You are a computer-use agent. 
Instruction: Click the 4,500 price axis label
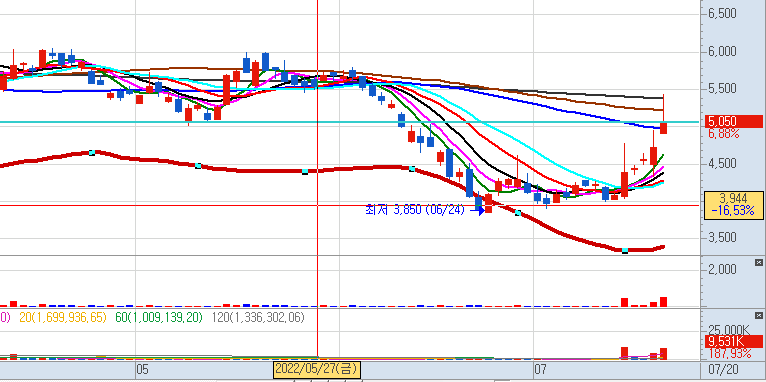pos(723,163)
